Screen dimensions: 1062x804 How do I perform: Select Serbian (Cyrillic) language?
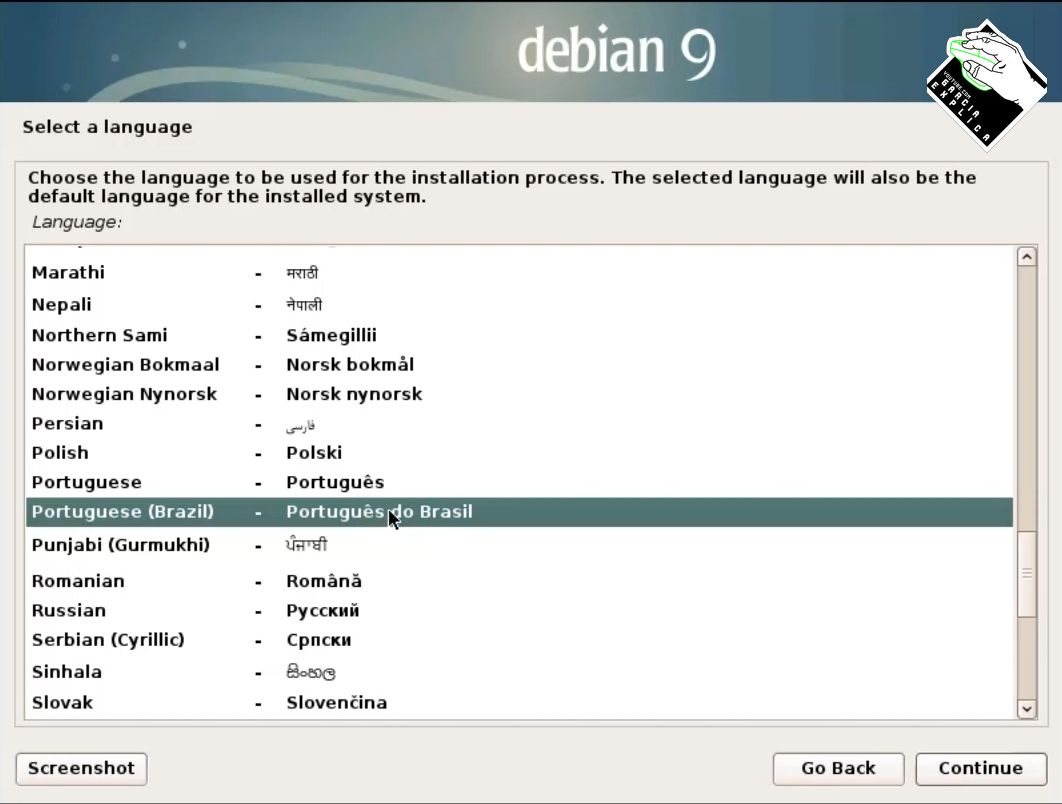[519, 640]
